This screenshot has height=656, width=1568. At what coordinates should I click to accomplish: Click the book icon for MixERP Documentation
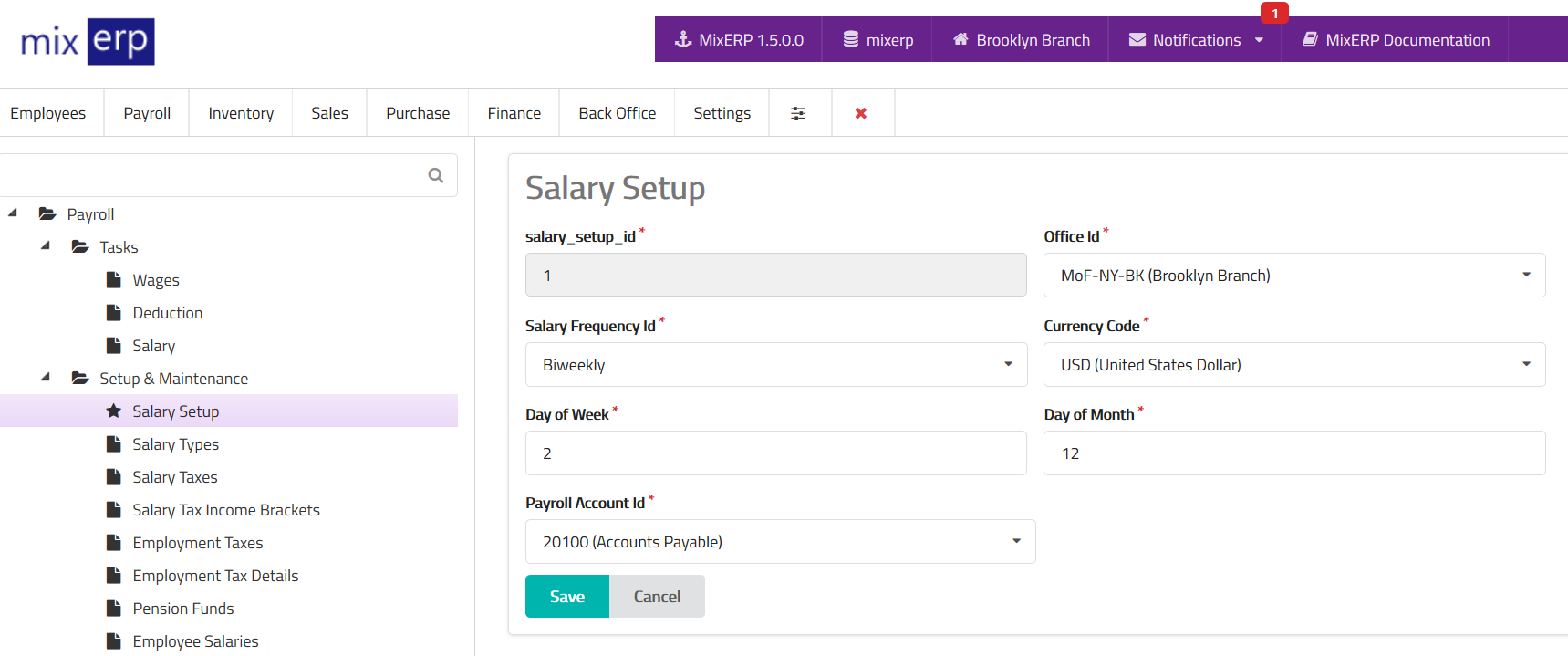[1310, 39]
